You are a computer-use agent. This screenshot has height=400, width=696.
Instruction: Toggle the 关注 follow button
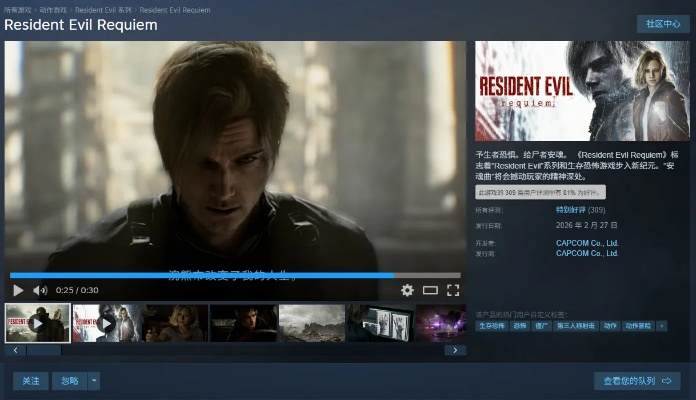(x=30, y=381)
